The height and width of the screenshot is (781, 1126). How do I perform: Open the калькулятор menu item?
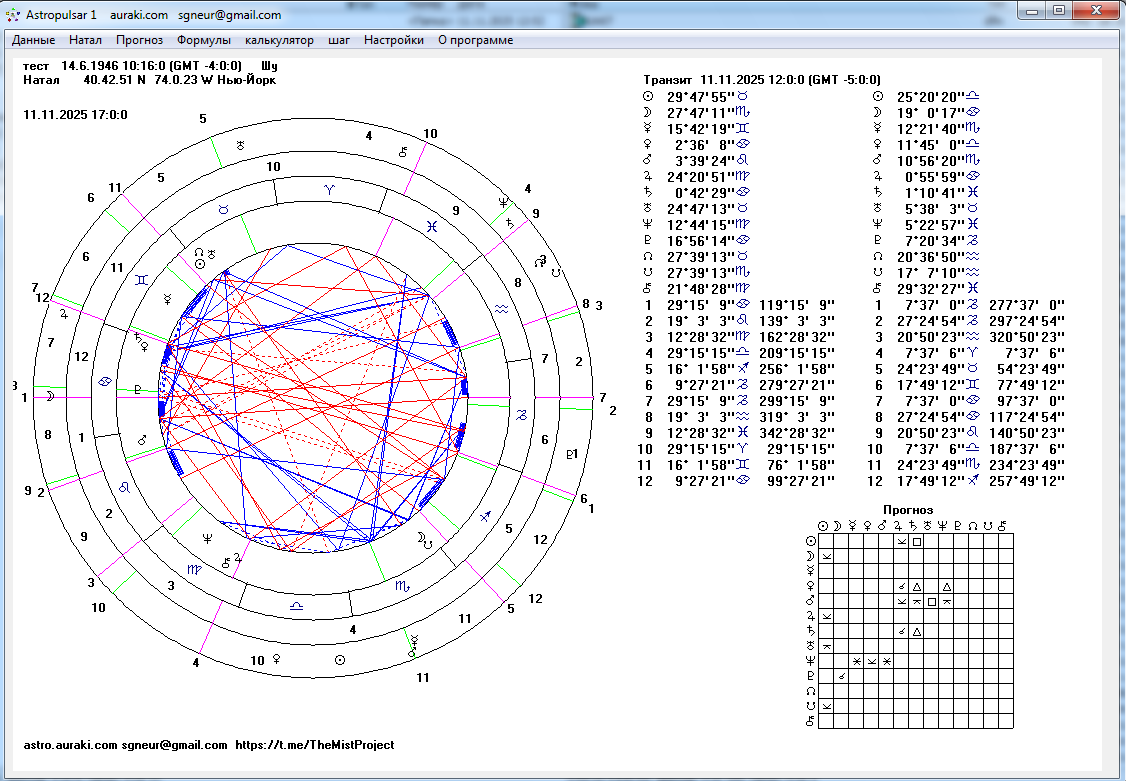click(279, 40)
